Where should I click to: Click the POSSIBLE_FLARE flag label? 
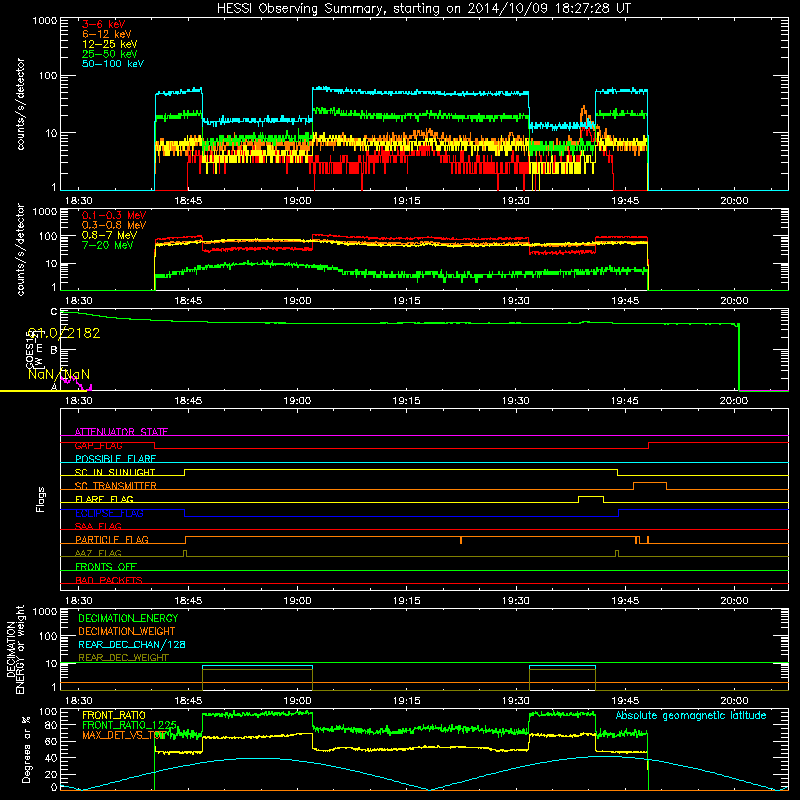pos(115,459)
